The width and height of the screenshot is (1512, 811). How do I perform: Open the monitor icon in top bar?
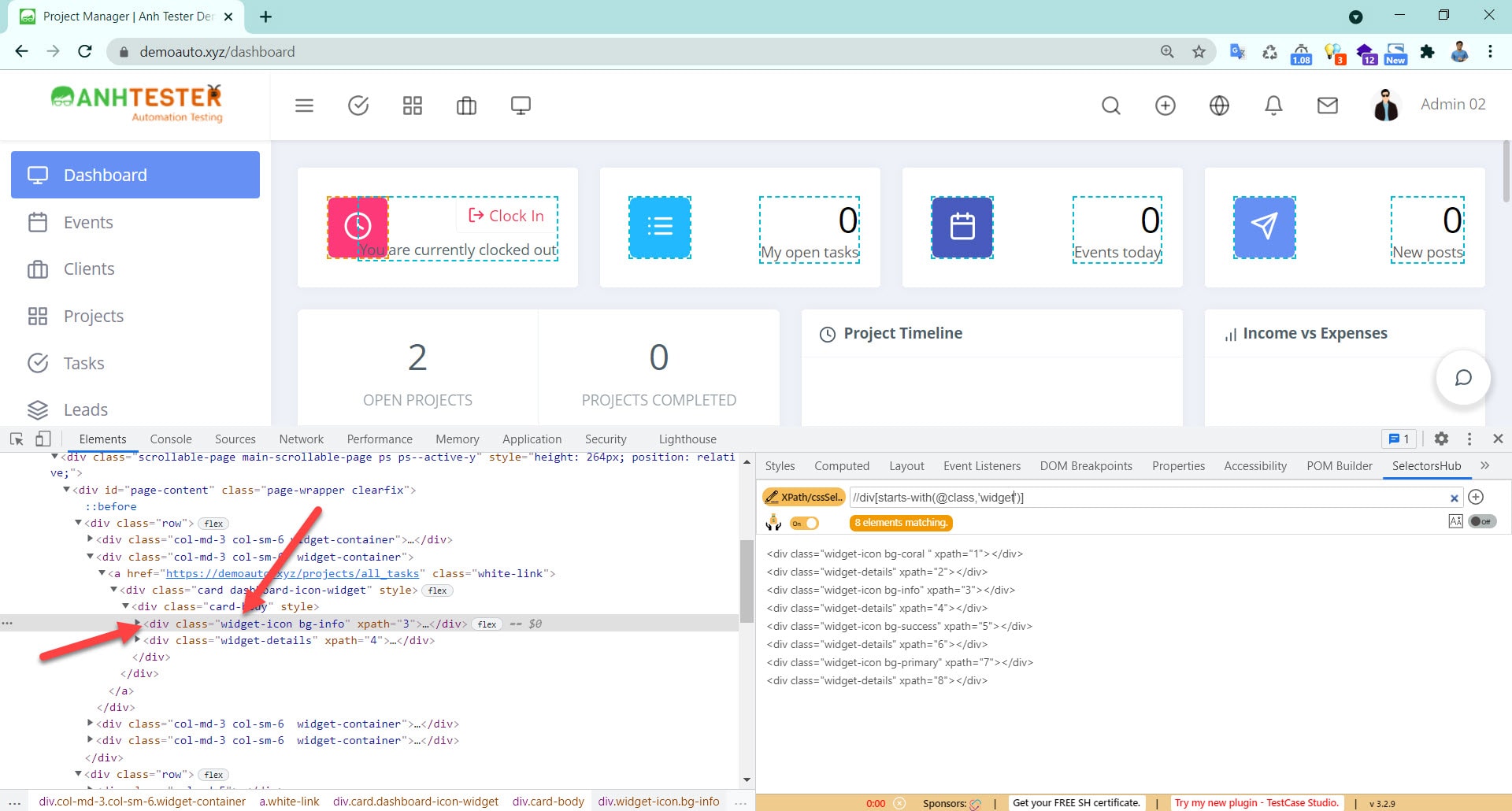tap(521, 106)
